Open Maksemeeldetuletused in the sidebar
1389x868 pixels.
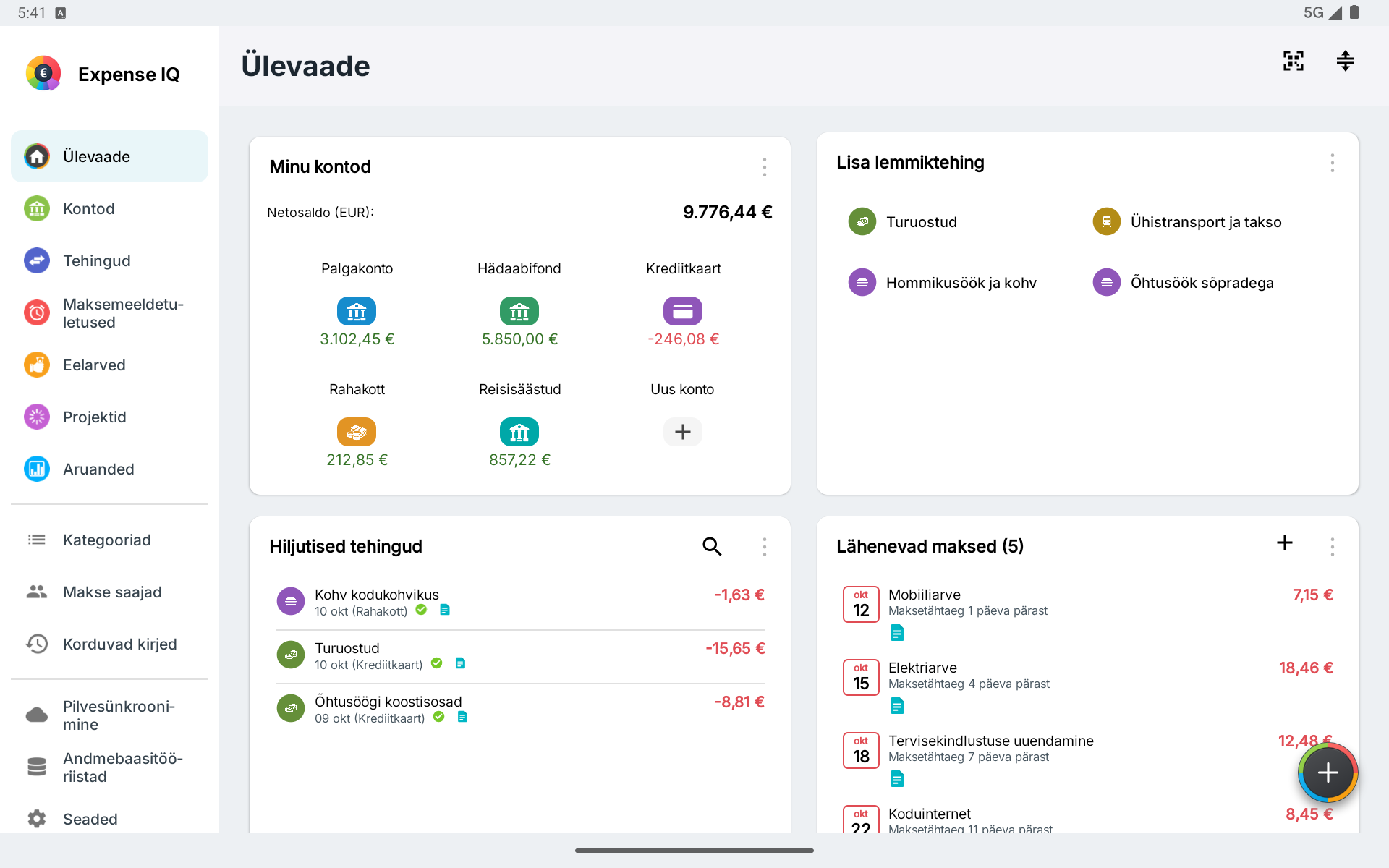point(109,312)
